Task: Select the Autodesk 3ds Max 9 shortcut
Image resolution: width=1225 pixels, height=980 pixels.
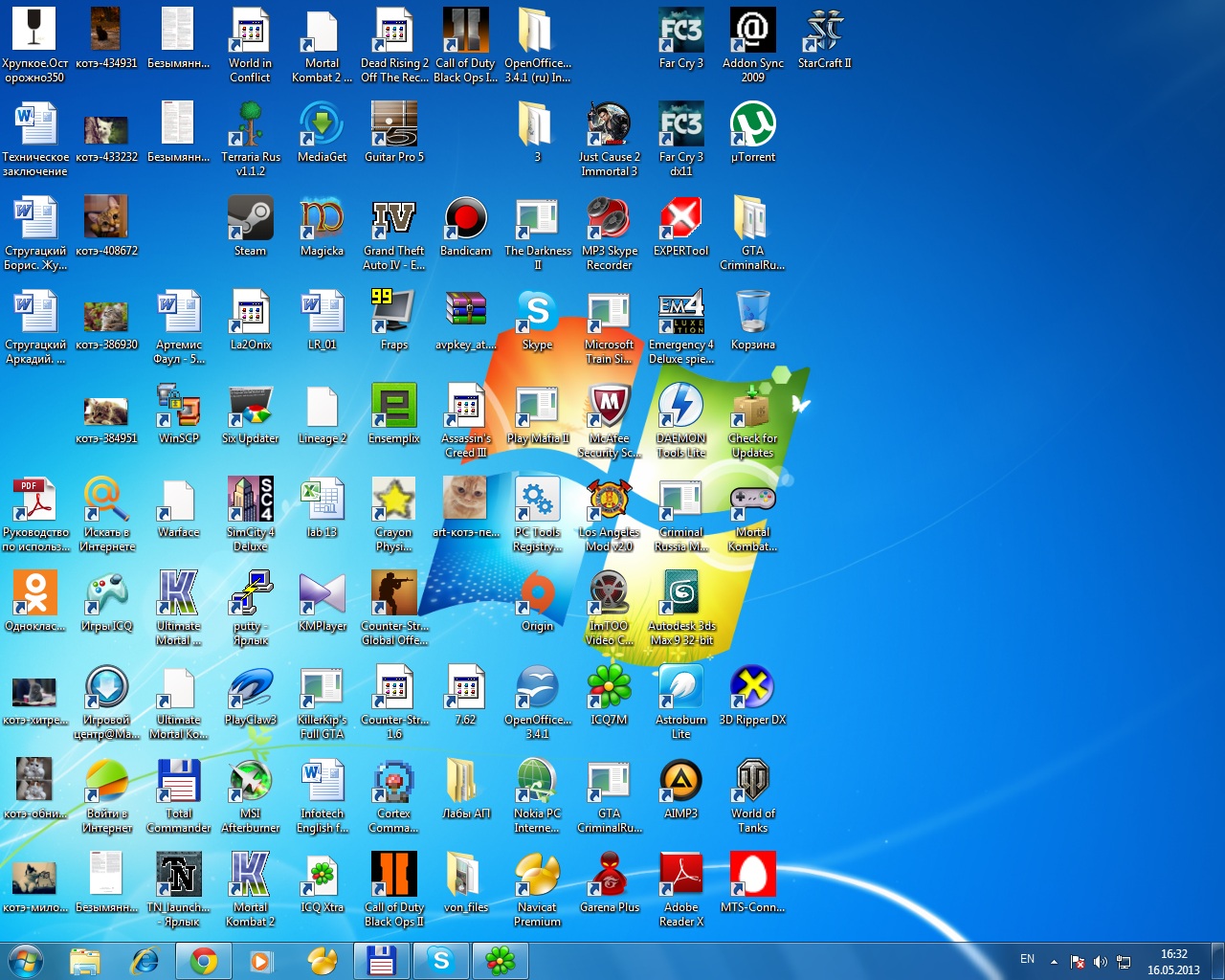Action: [x=680, y=609]
